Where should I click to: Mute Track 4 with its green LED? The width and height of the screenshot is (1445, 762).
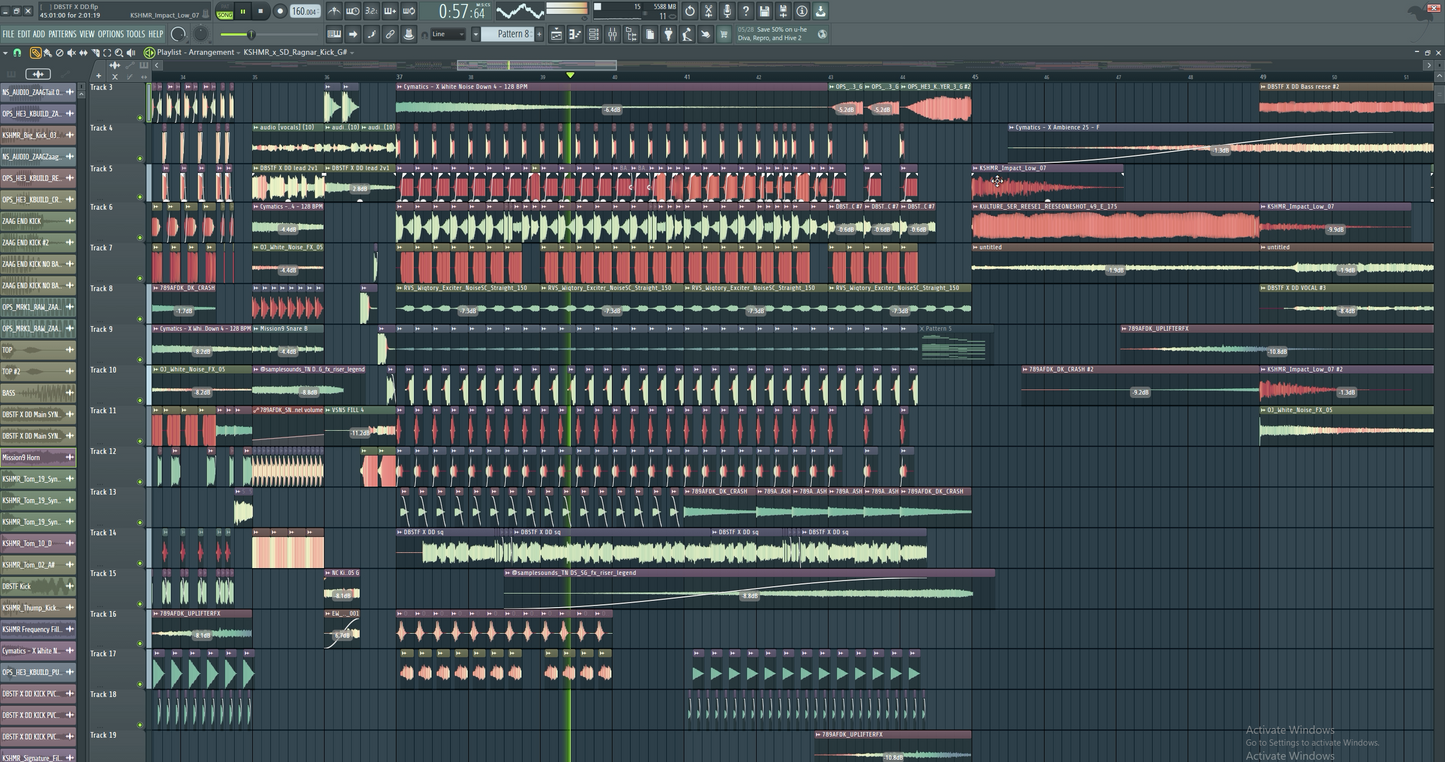click(x=140, y=157)
